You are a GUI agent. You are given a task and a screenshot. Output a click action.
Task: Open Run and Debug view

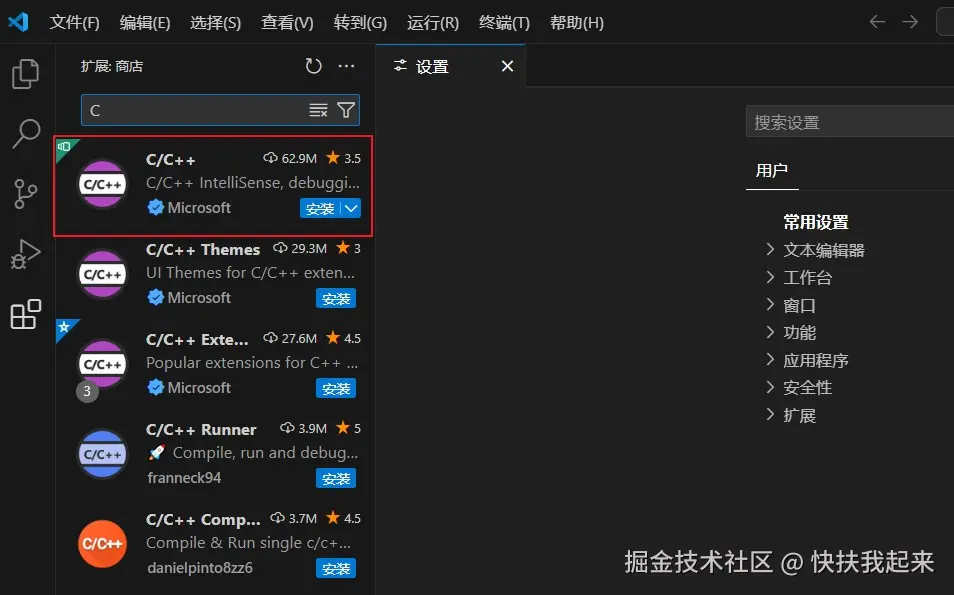click(26, 254)
